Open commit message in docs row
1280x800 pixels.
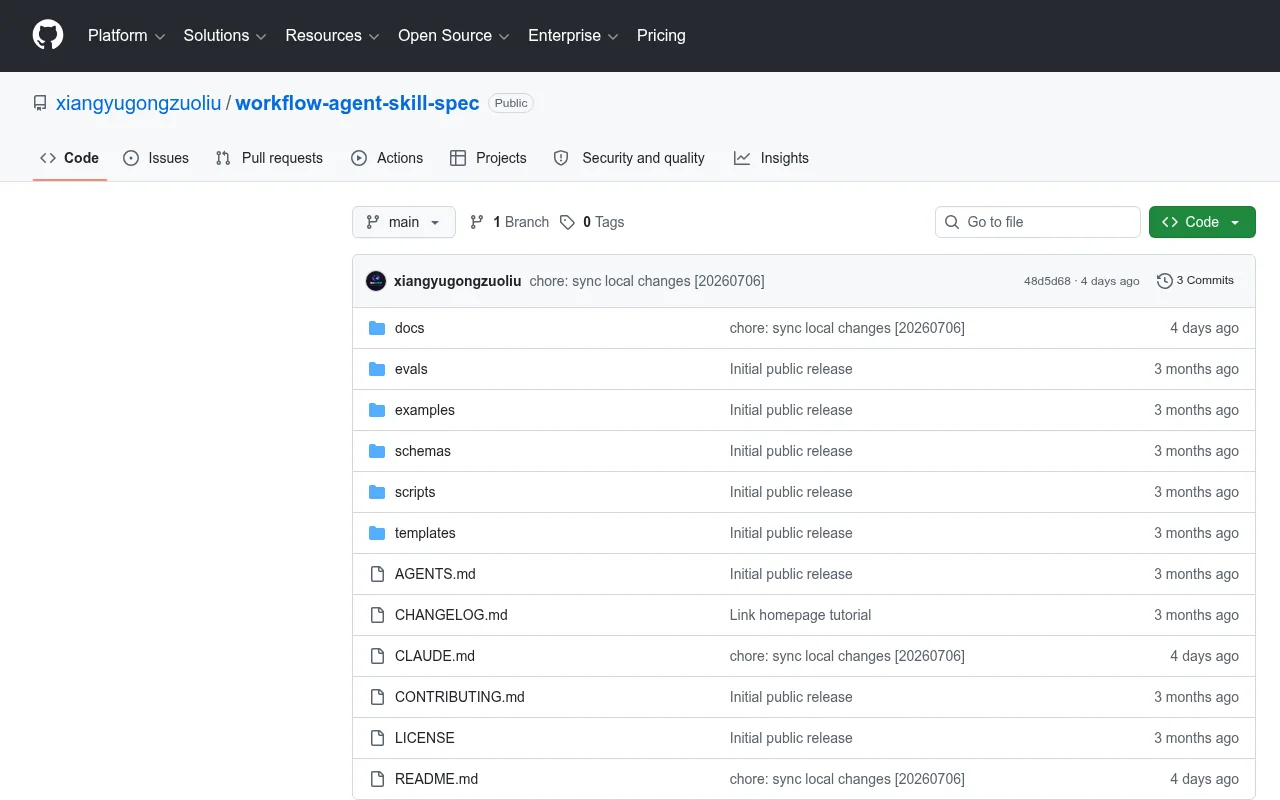tap(847, 328)
